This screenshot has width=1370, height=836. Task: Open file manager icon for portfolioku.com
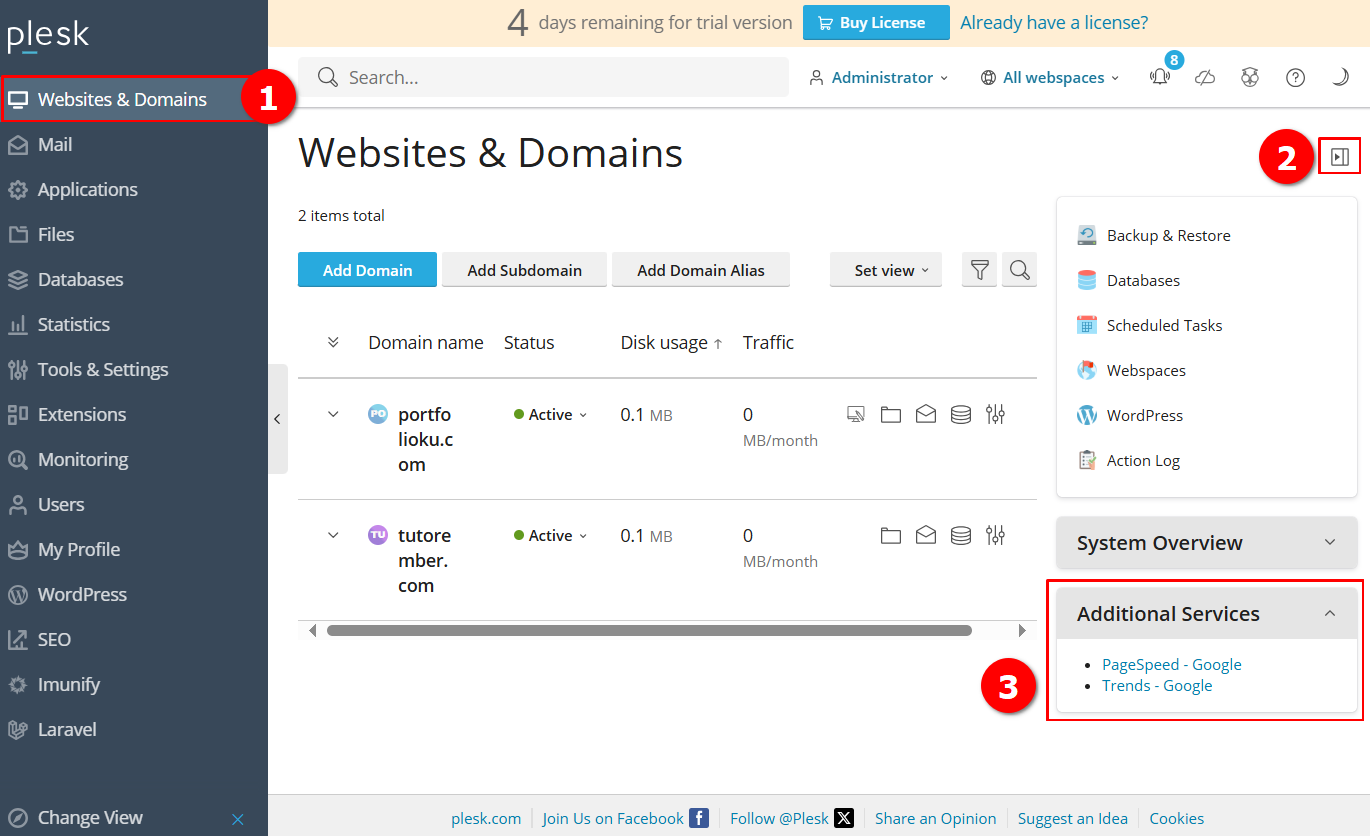pos(891,414)
